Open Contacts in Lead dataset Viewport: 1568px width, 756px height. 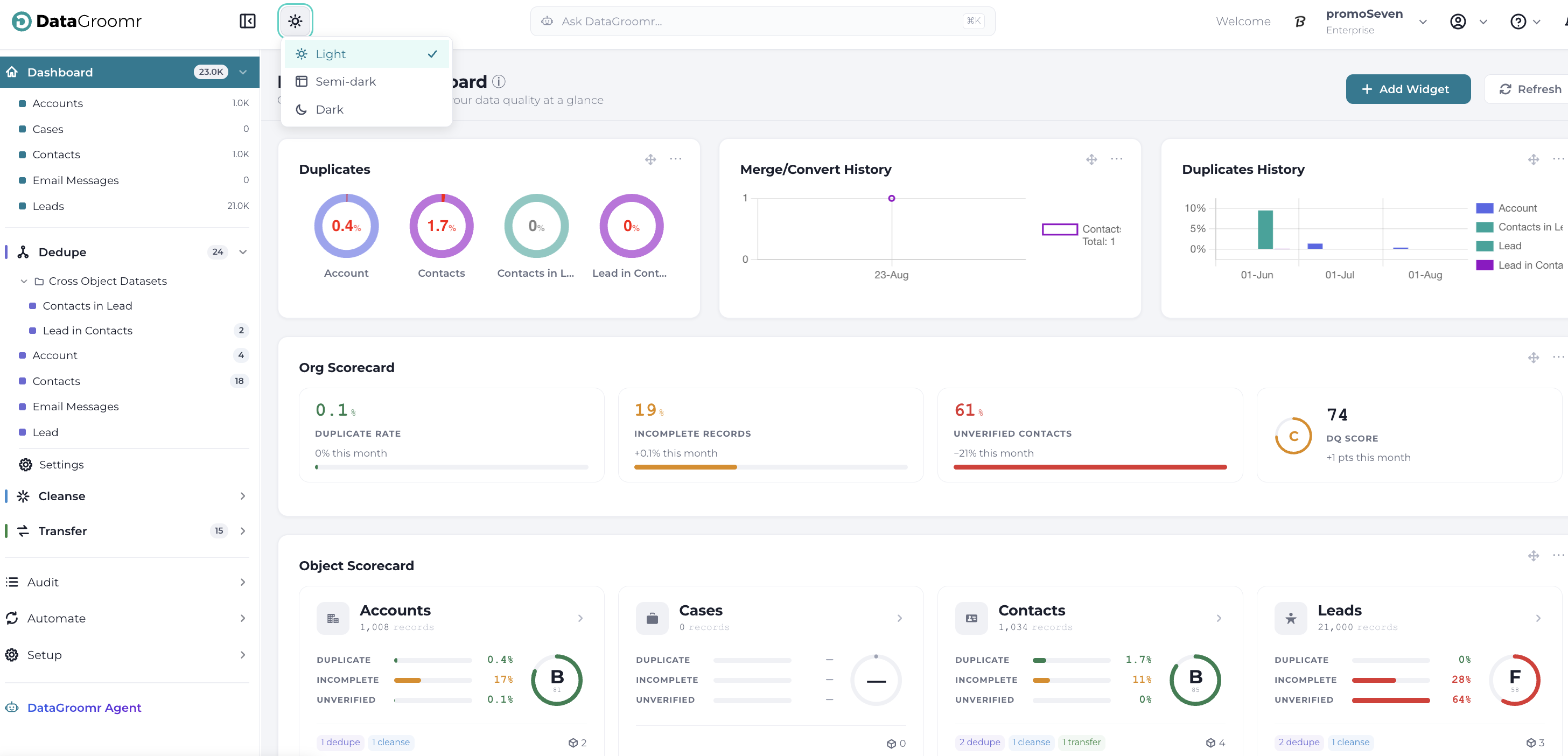[139, 305]
